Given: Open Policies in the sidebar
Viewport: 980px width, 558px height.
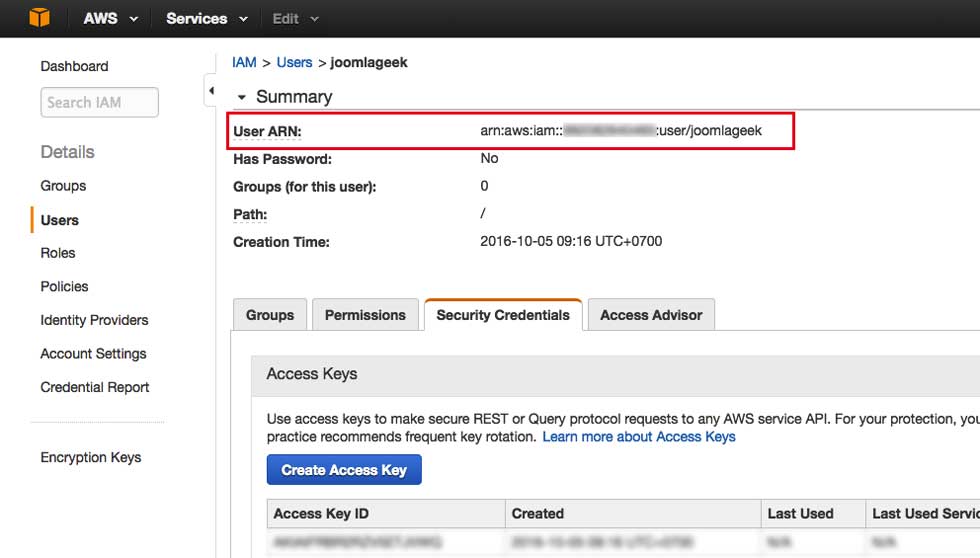Looking at the screenshot, I should [64, 286].
